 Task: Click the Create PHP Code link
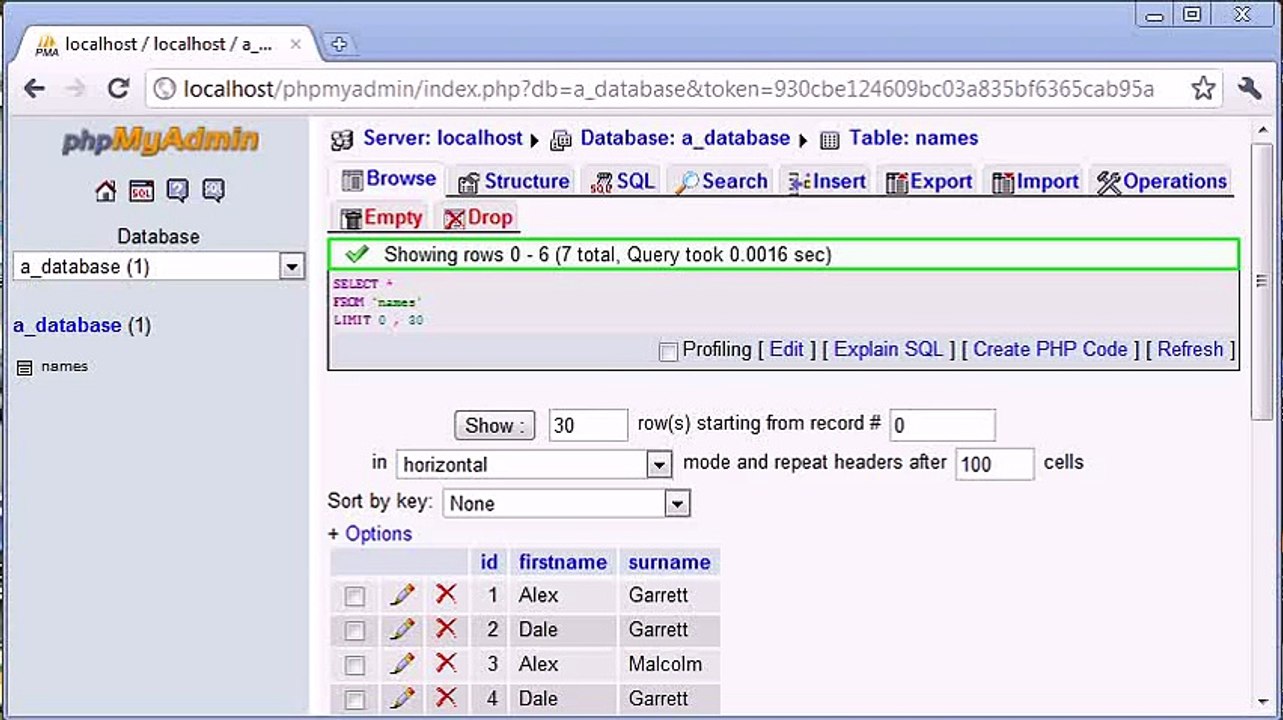(x=1050, y=350)
